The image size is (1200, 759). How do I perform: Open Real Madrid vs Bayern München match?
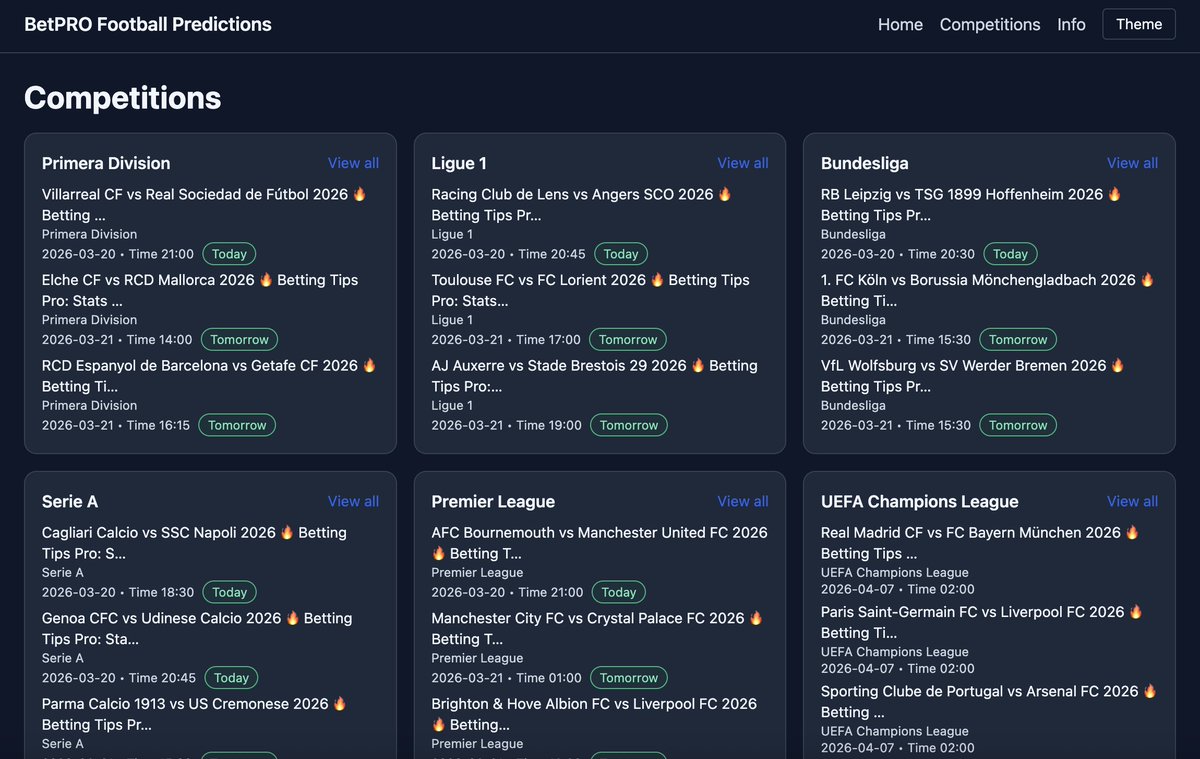[980, 542]
